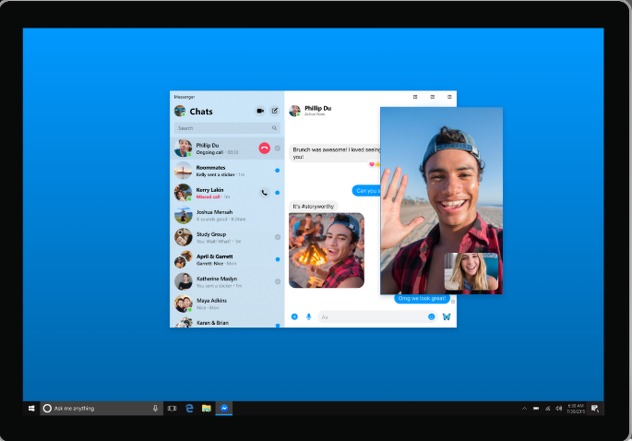The width and height of the screenshot is (632, 441).
Task: Click the delivered checkmark on the Study Group row
Action: [x=277, y=237]
